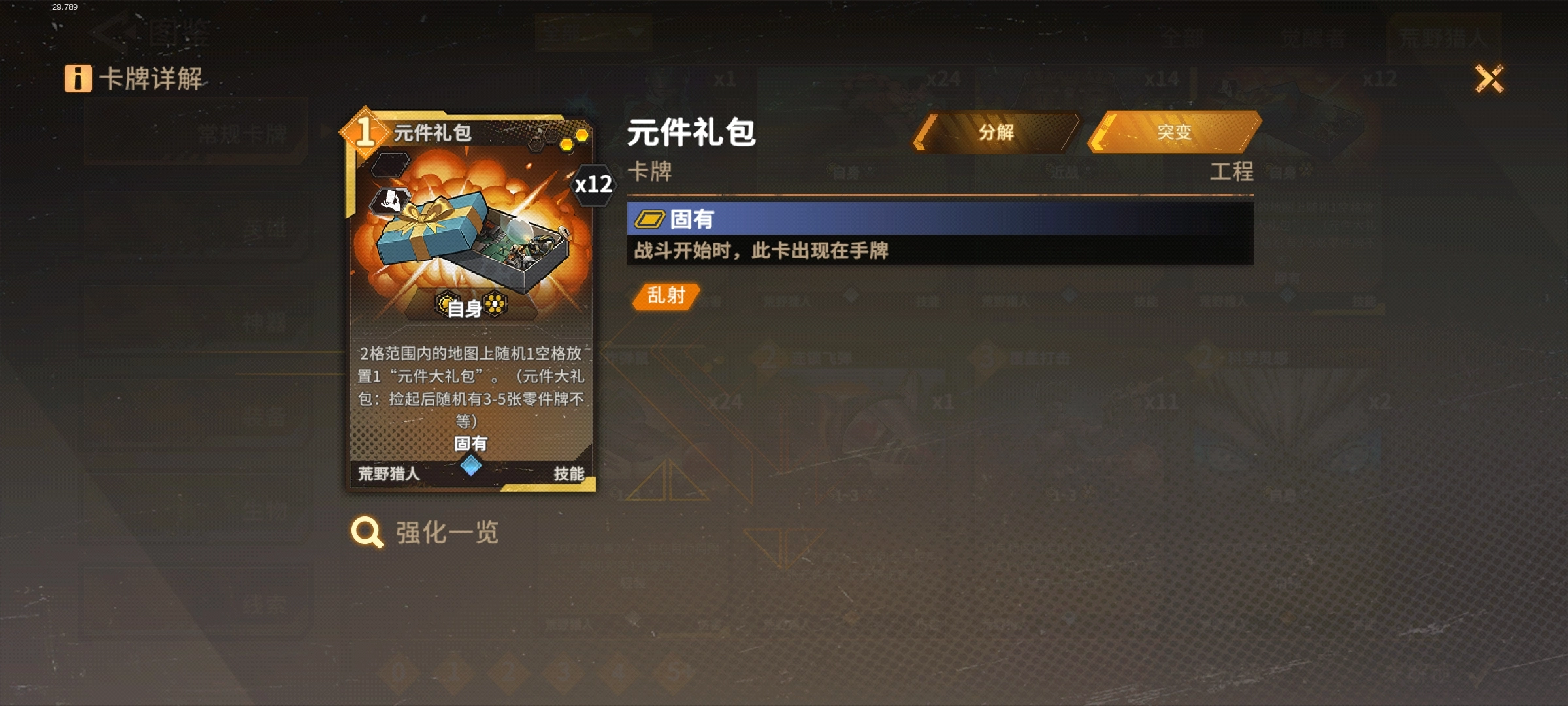Click the blue diamond gem at card bottom
Screen dimensions: 1568x706
[470, 465]
